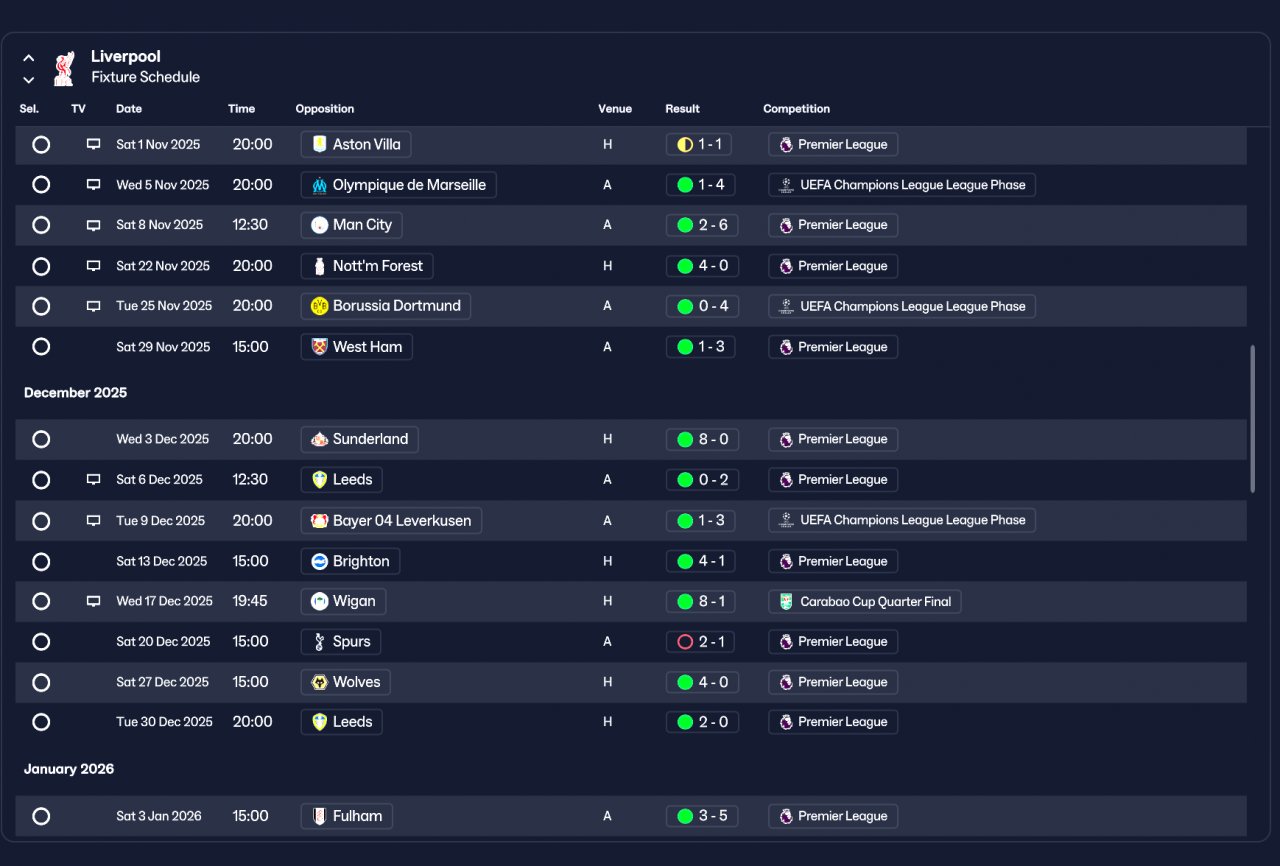The image size is (1280, 866).
Task: Select the radio button for Wolves fixture
Action: point(41,682)
